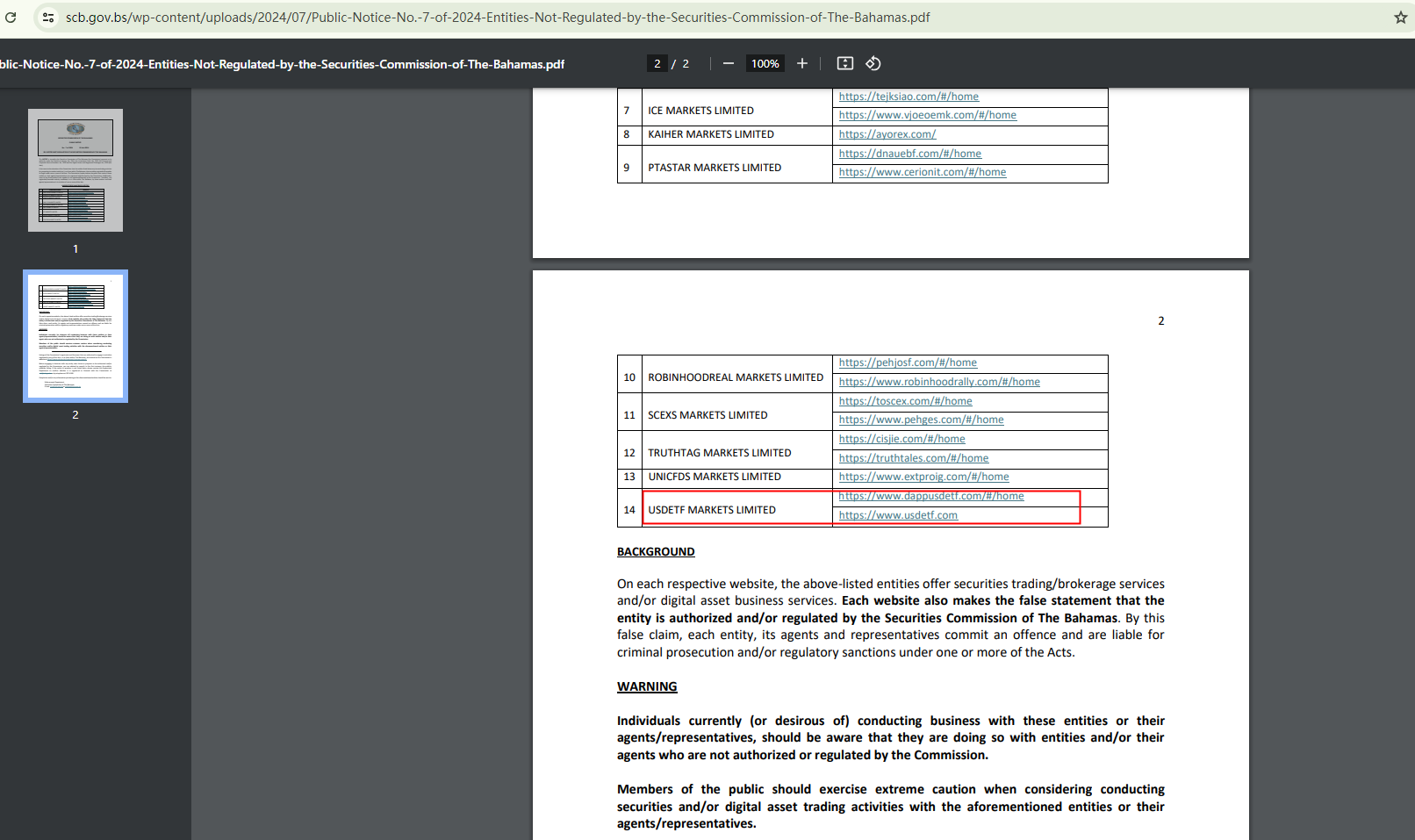
Task: Rotate the document counterclockwise
Action: (x=873, y=63)
